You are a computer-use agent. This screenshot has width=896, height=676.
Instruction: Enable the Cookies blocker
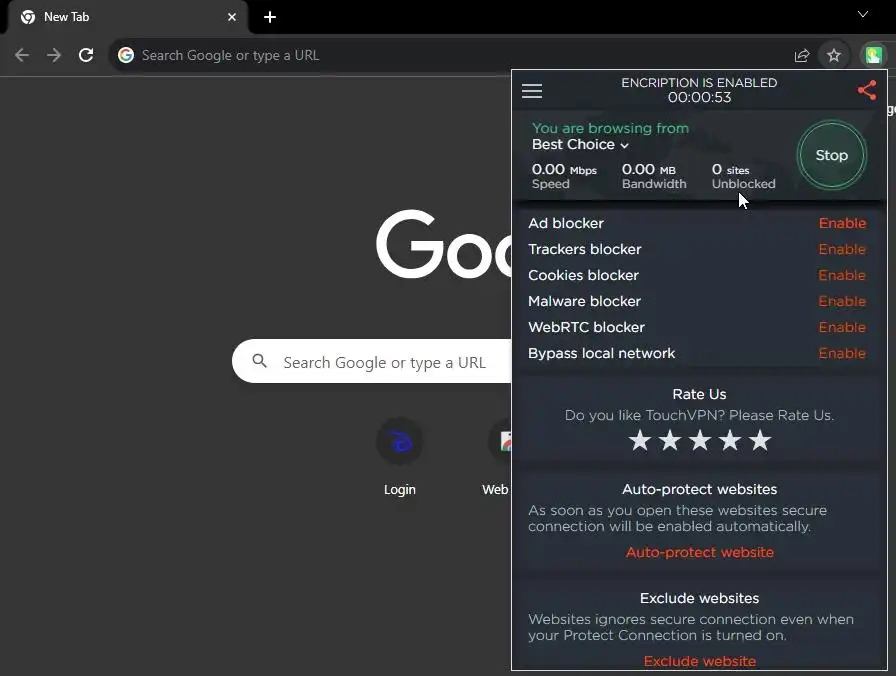(x=842, y=275)
